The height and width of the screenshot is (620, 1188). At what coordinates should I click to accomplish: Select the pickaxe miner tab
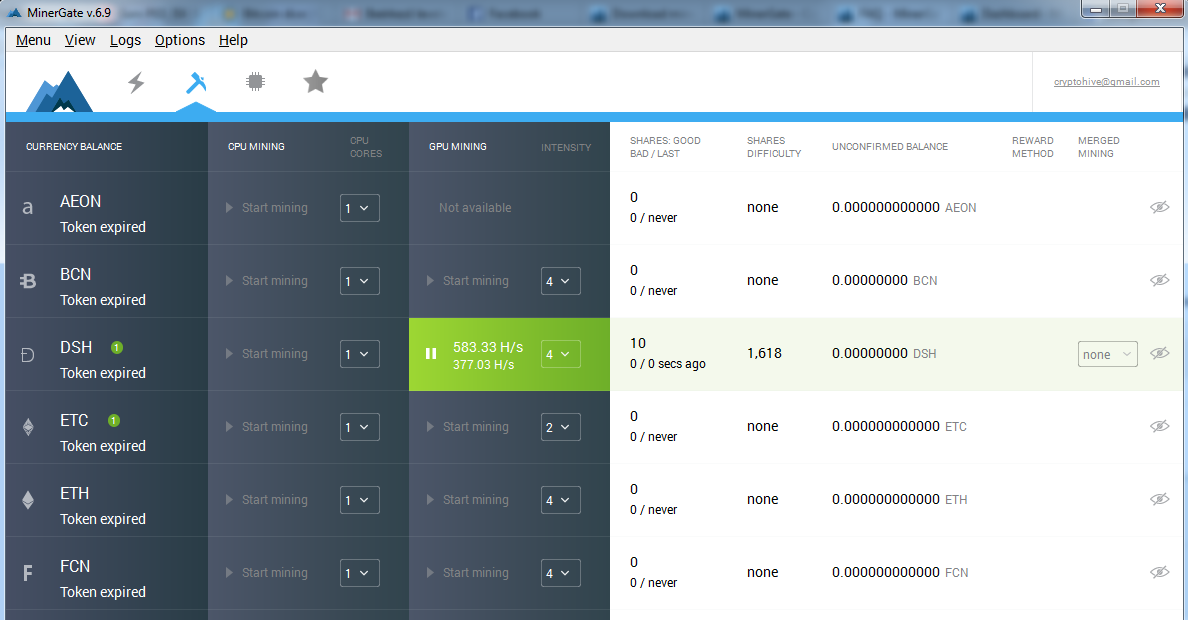pos(196,82)
